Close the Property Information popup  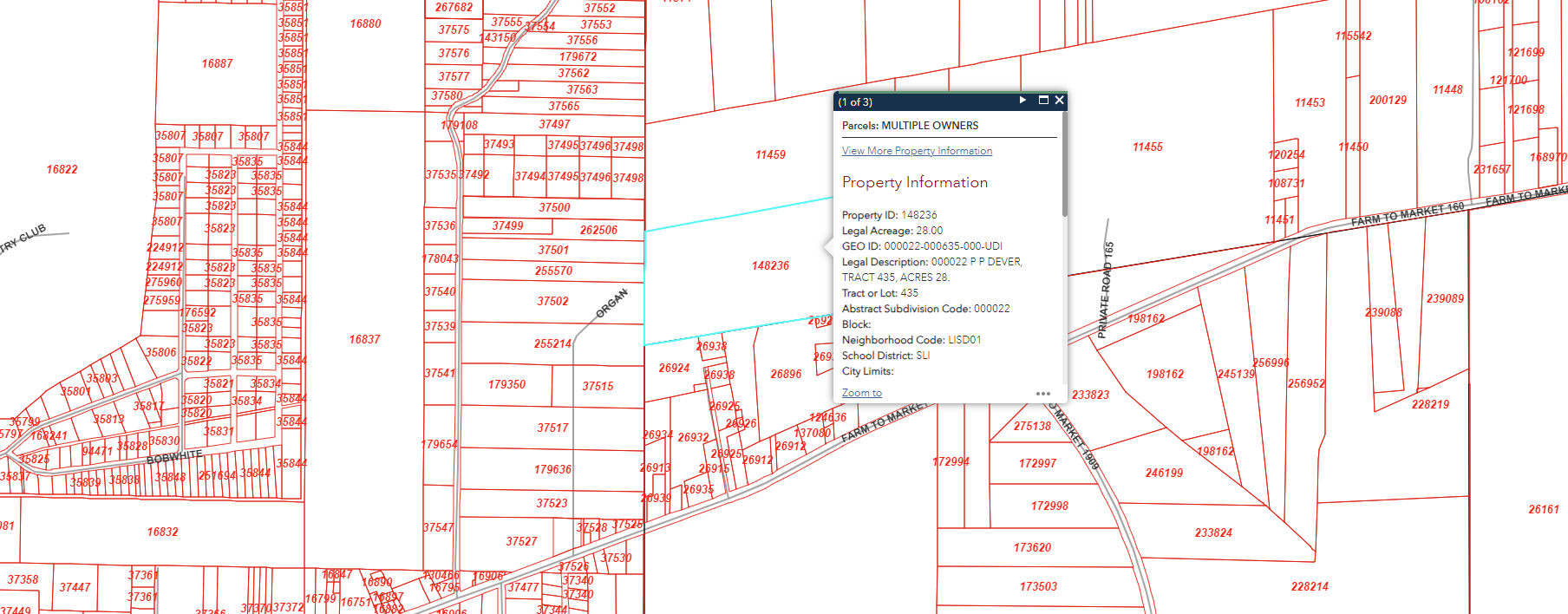coord(1059,101)
